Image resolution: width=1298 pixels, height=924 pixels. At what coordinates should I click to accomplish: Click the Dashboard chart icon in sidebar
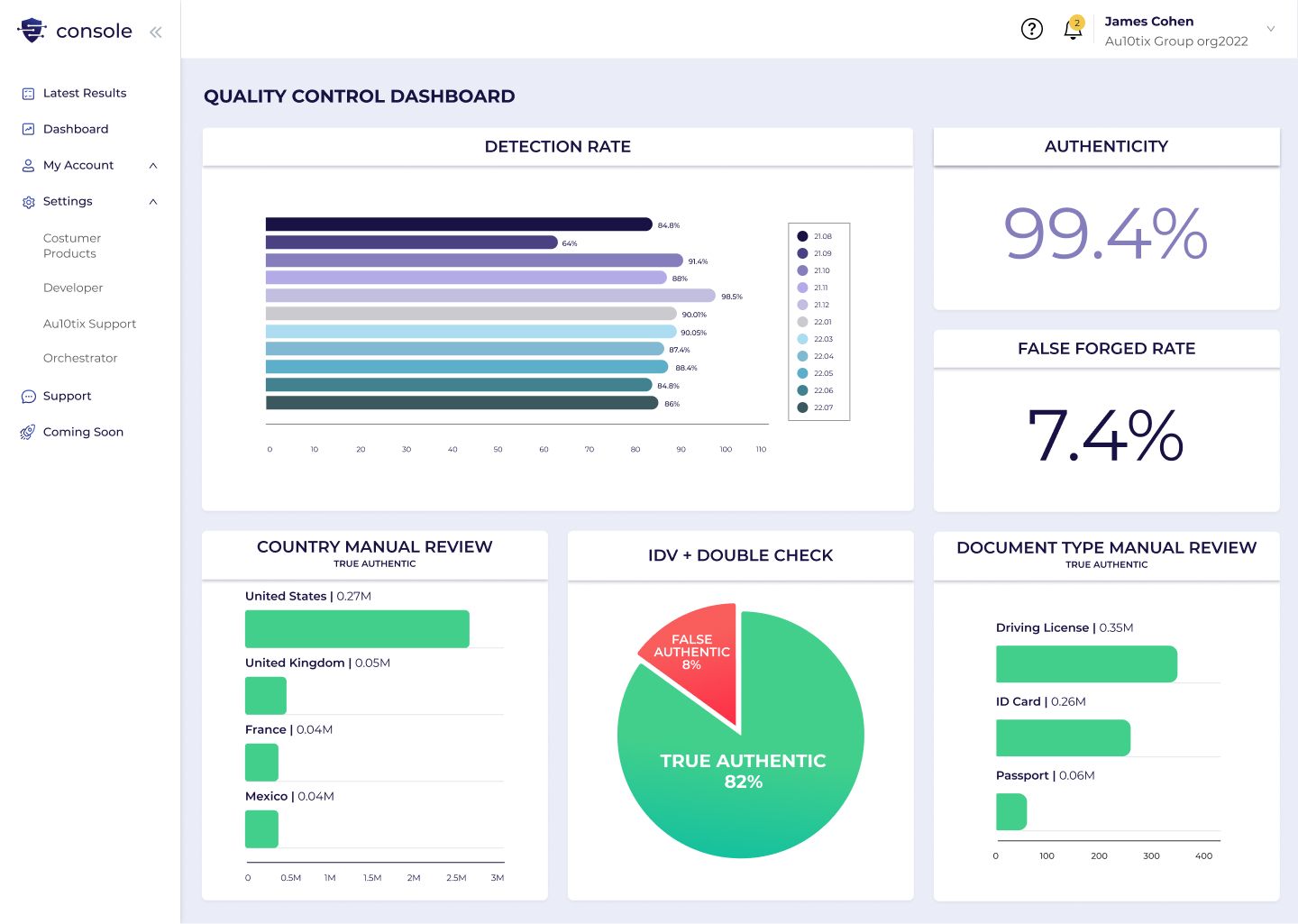tap(28, 130)
